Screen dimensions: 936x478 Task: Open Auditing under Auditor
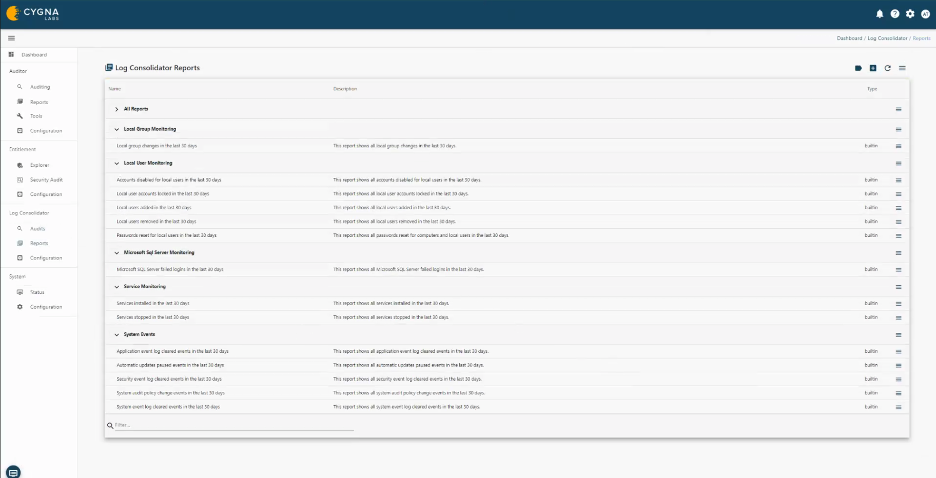coord(39,87)
